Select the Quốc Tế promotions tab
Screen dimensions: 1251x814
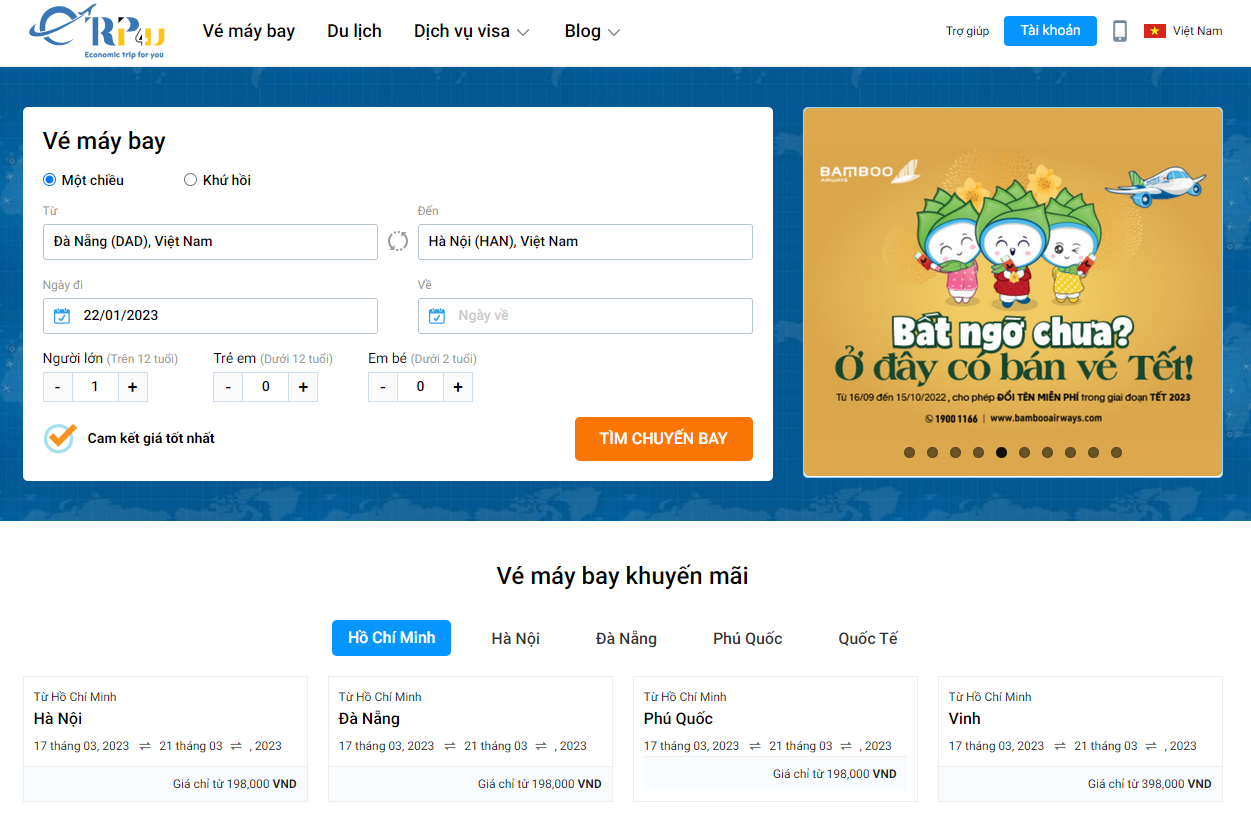tap(867, 638)
